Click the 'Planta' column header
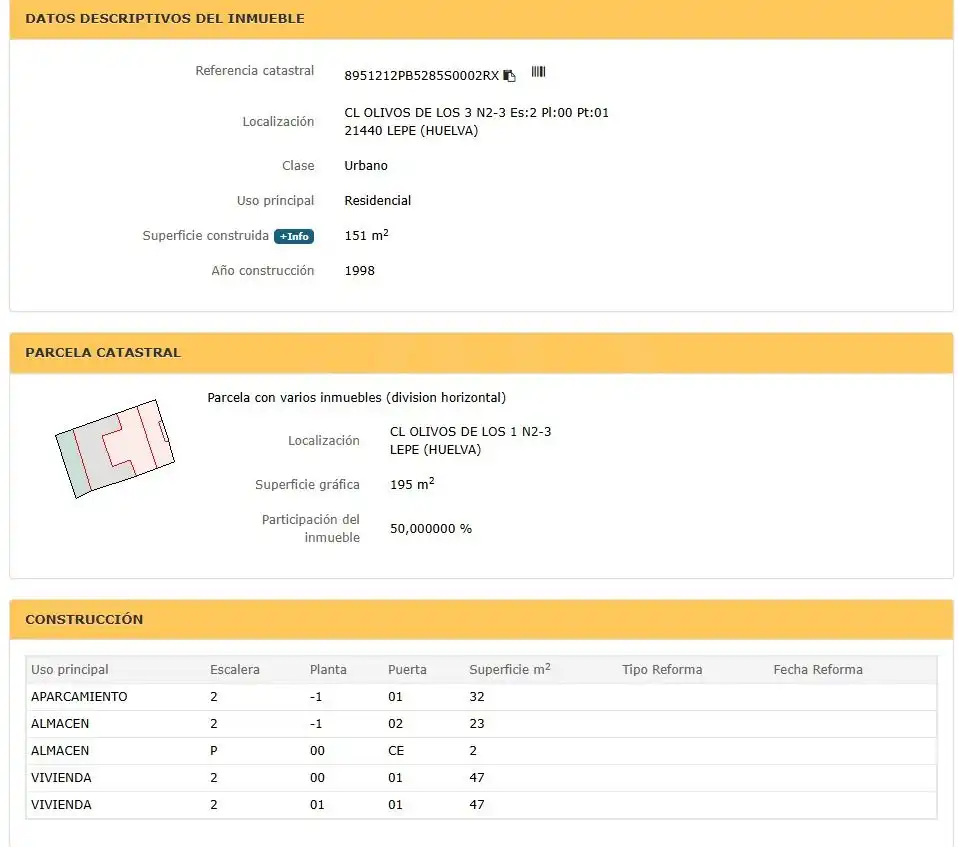The width and height of the screenshot is (958, 847). (x=328, y=670)
